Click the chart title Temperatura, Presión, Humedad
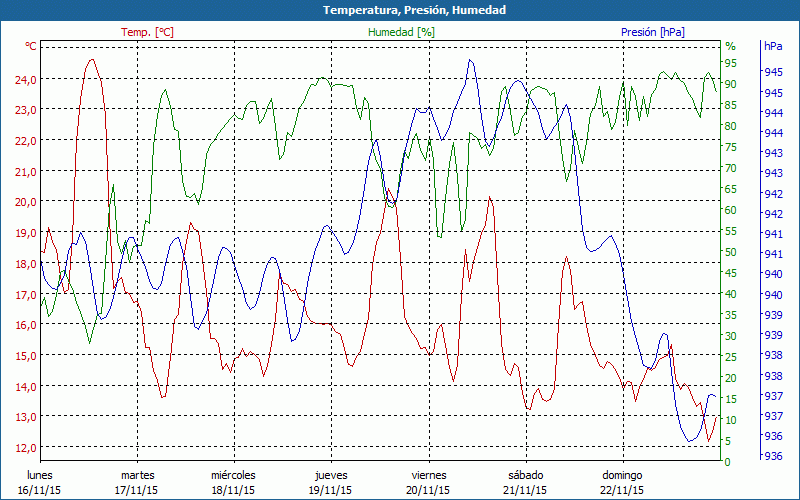The height and width of the screenshot is (500, 800). (400, 10)
